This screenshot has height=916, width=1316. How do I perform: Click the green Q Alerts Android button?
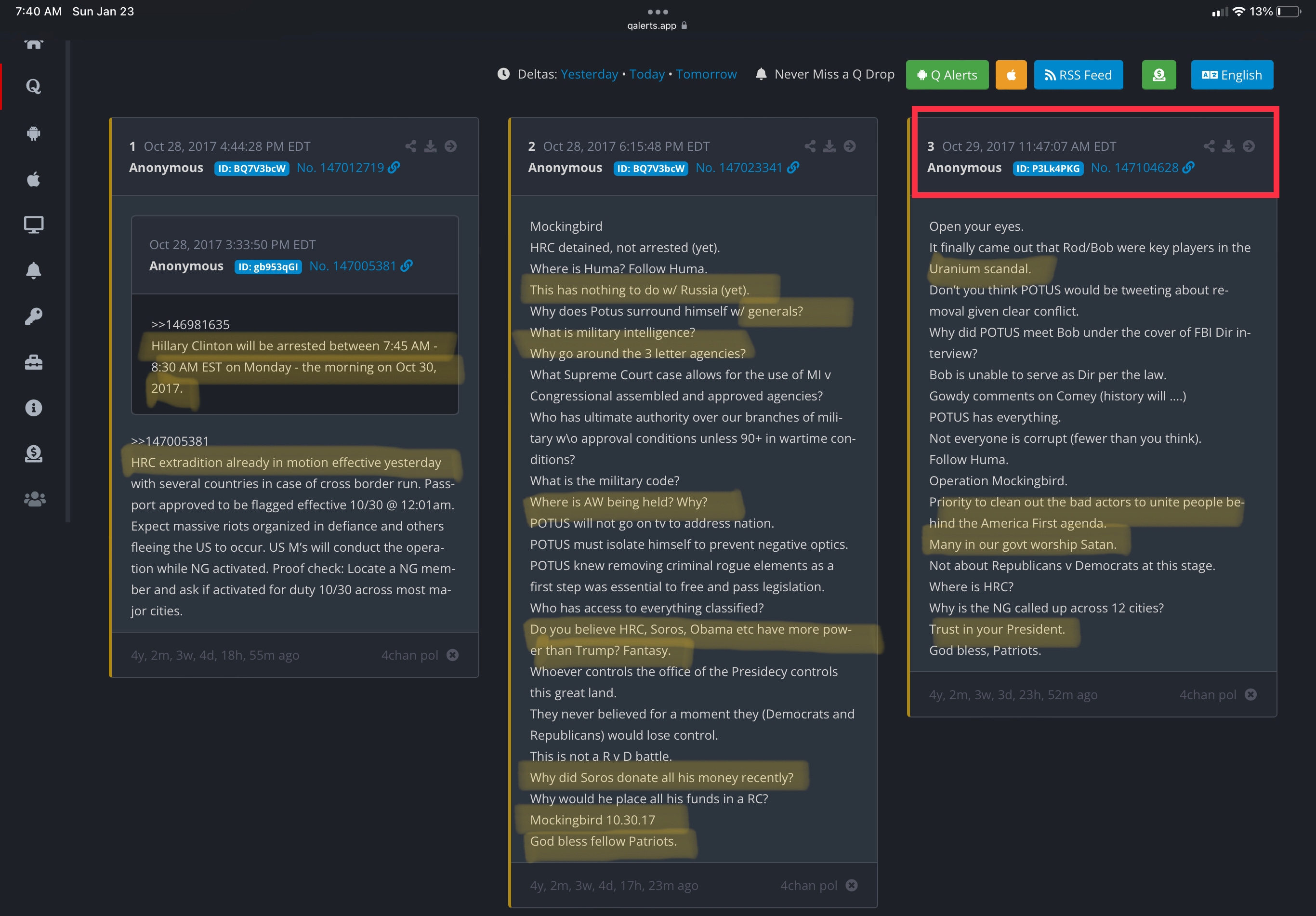click(947, 75)
